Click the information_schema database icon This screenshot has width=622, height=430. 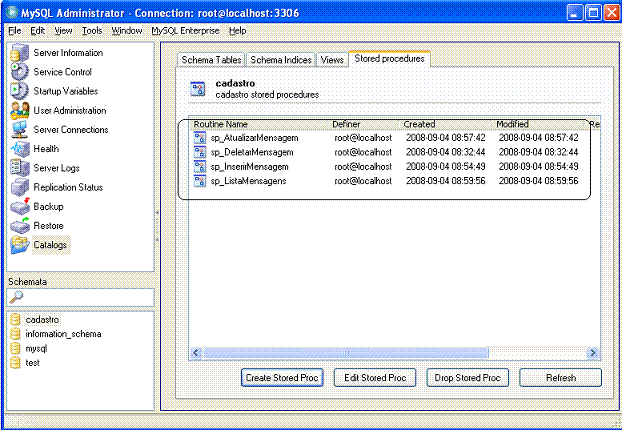click(x=15, y=334)
